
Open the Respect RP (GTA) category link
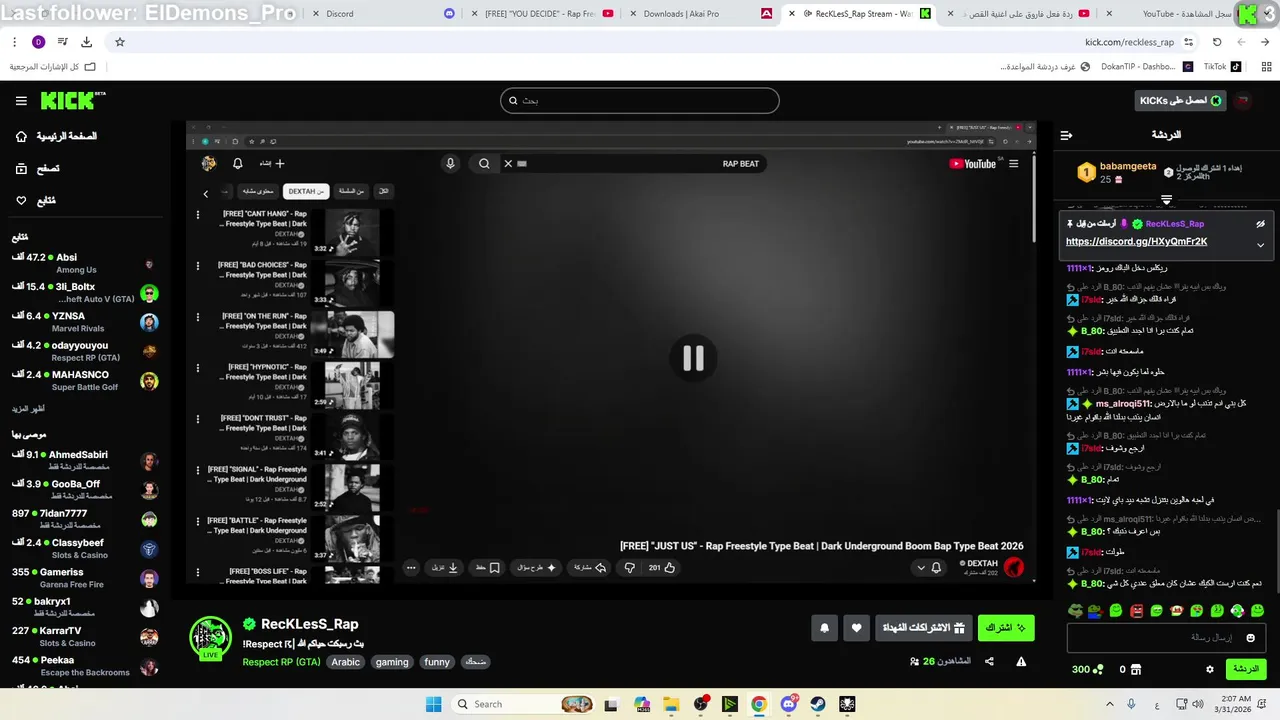(281, 662)
